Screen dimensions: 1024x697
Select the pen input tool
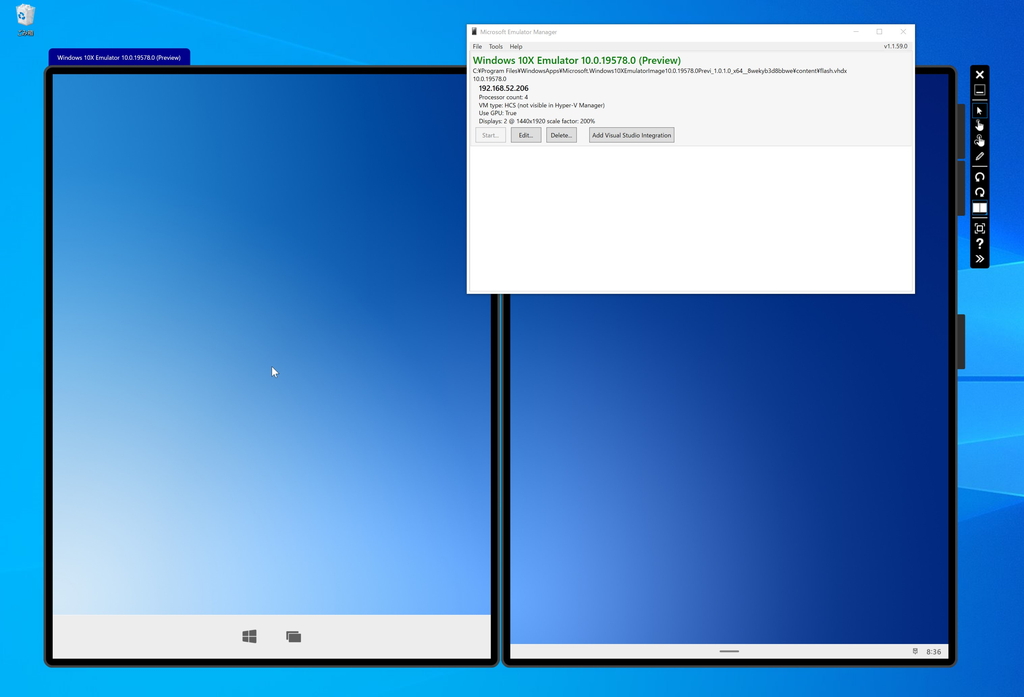pyautogui.click(x=980, y=156)
